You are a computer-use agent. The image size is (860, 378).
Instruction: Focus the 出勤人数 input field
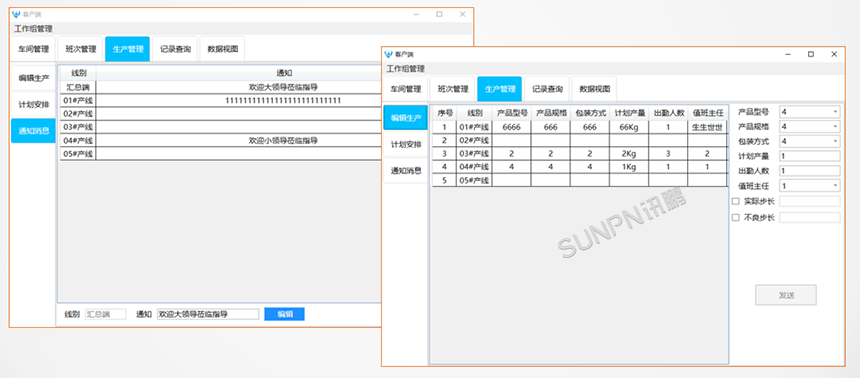point(810,171)
